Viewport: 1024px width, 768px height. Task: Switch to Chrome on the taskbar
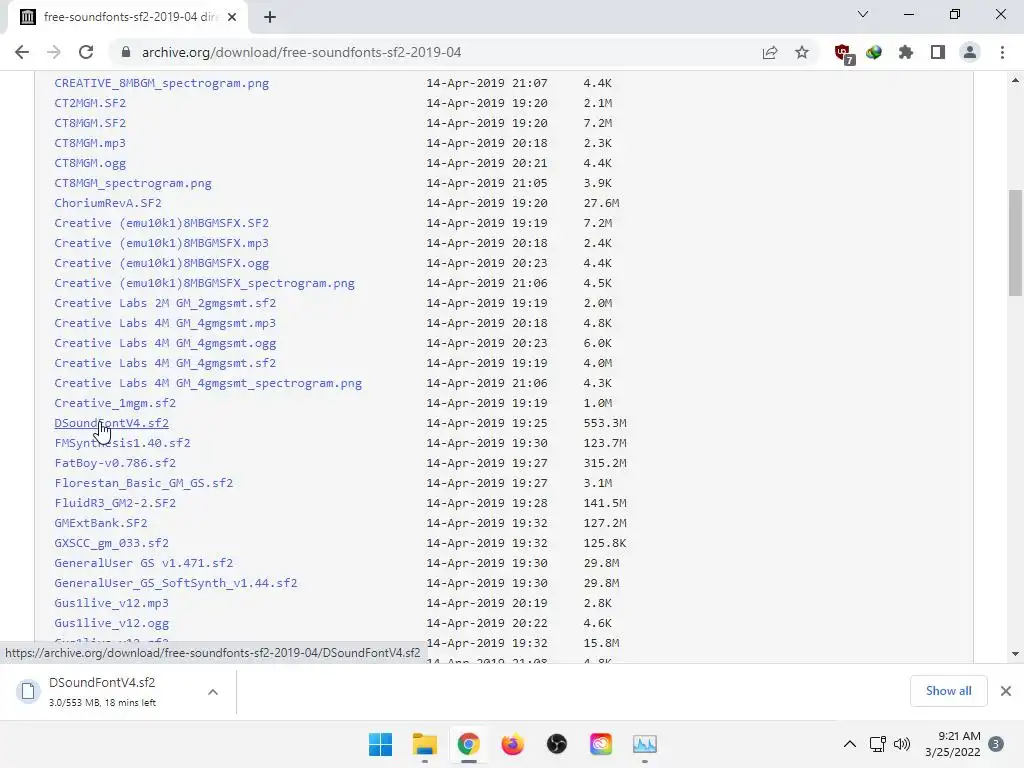(x=468, y=744)
